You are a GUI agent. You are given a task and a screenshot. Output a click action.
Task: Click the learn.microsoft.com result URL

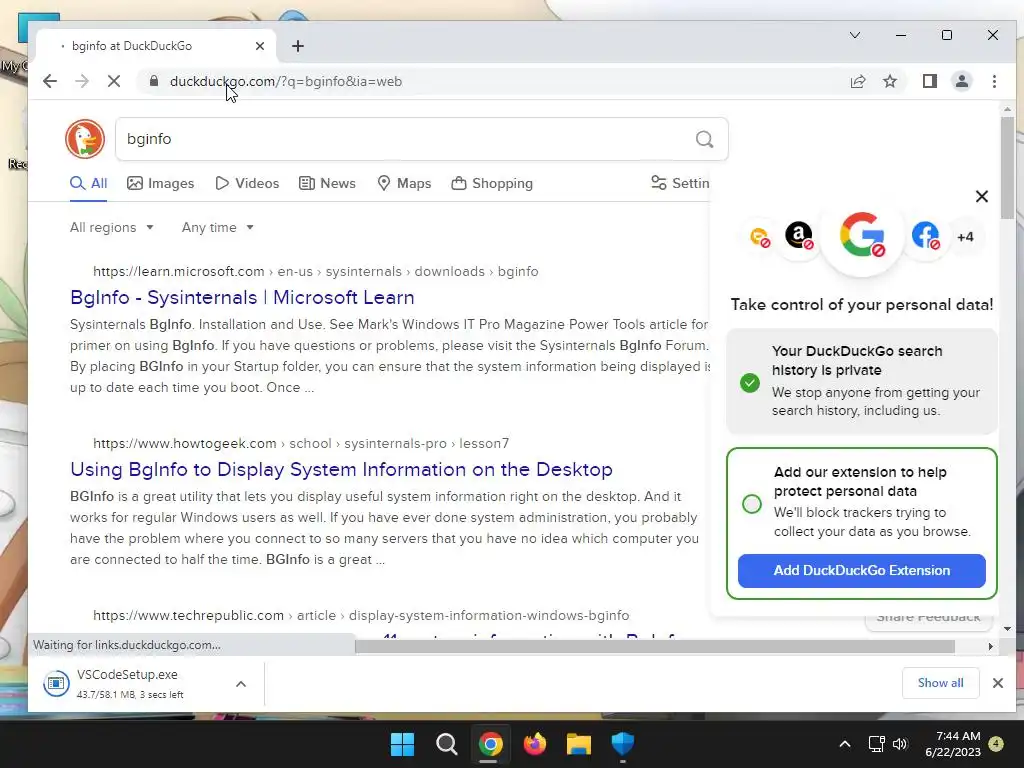[315, 271]
